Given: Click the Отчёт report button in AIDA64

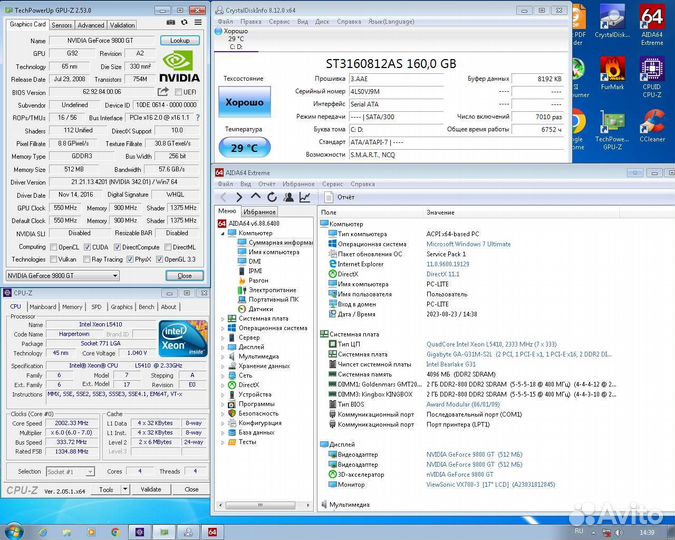Looking at the screenshot, I should click(339, 197).
